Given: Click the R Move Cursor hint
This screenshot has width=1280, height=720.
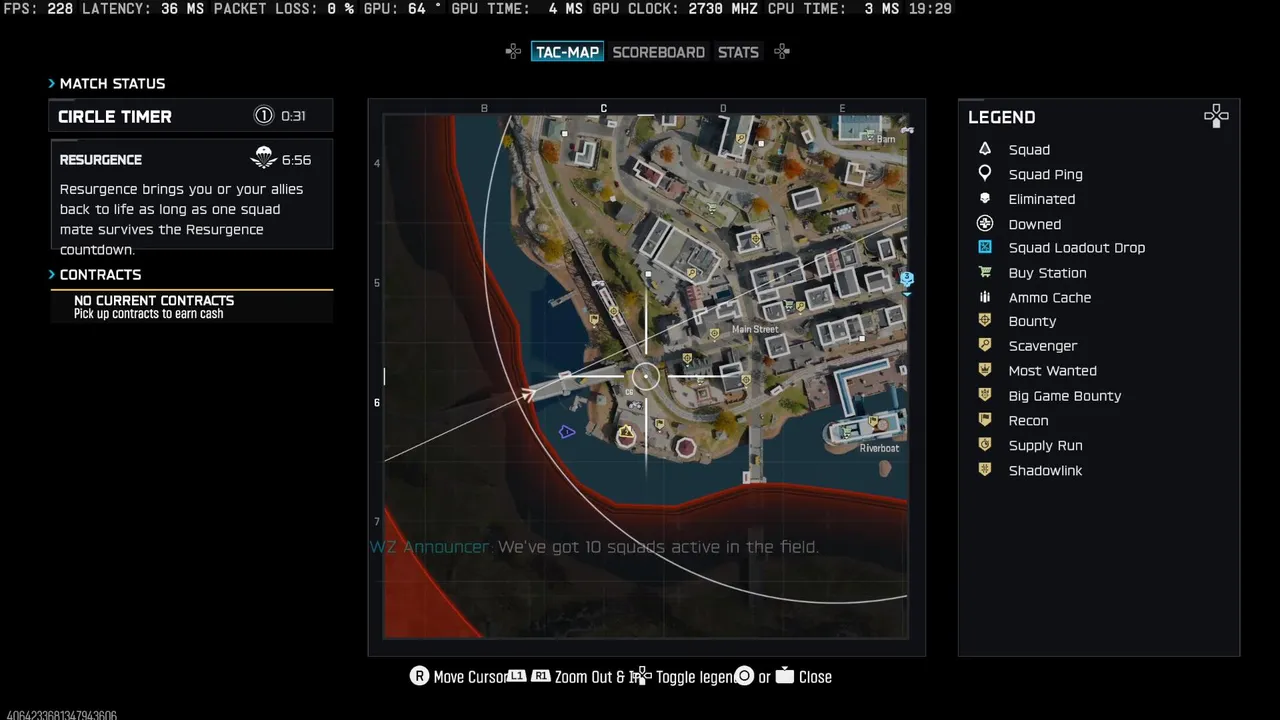Looking at the screenshot, I should (x=459, y=677).
